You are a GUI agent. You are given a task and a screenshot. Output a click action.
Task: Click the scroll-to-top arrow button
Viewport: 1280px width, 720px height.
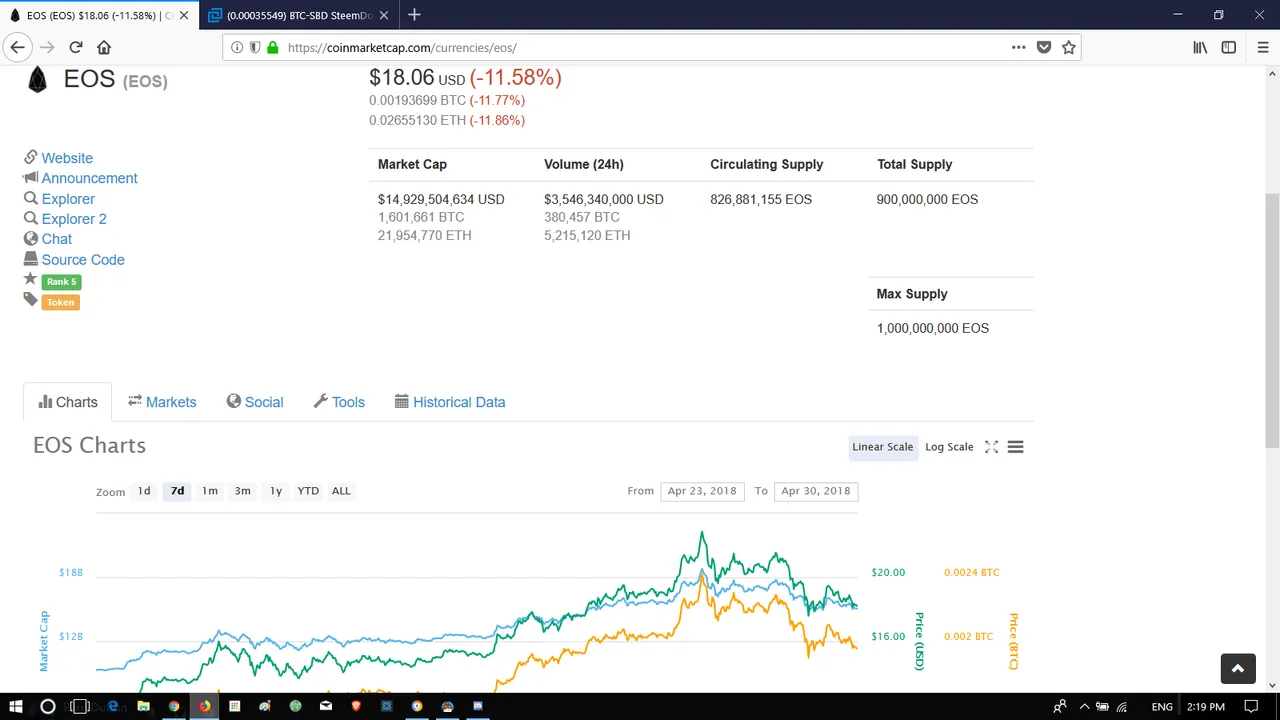pyautogui.click(x=1237, y=669)
